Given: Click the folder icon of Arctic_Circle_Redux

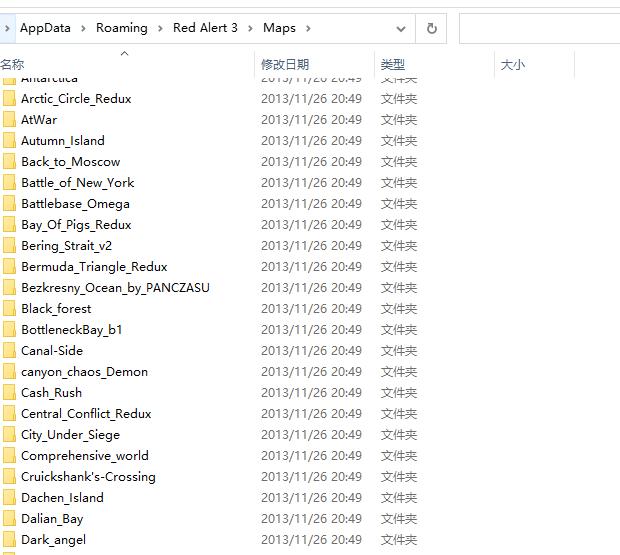Looking at the screenshot, I should coord(9,99).
